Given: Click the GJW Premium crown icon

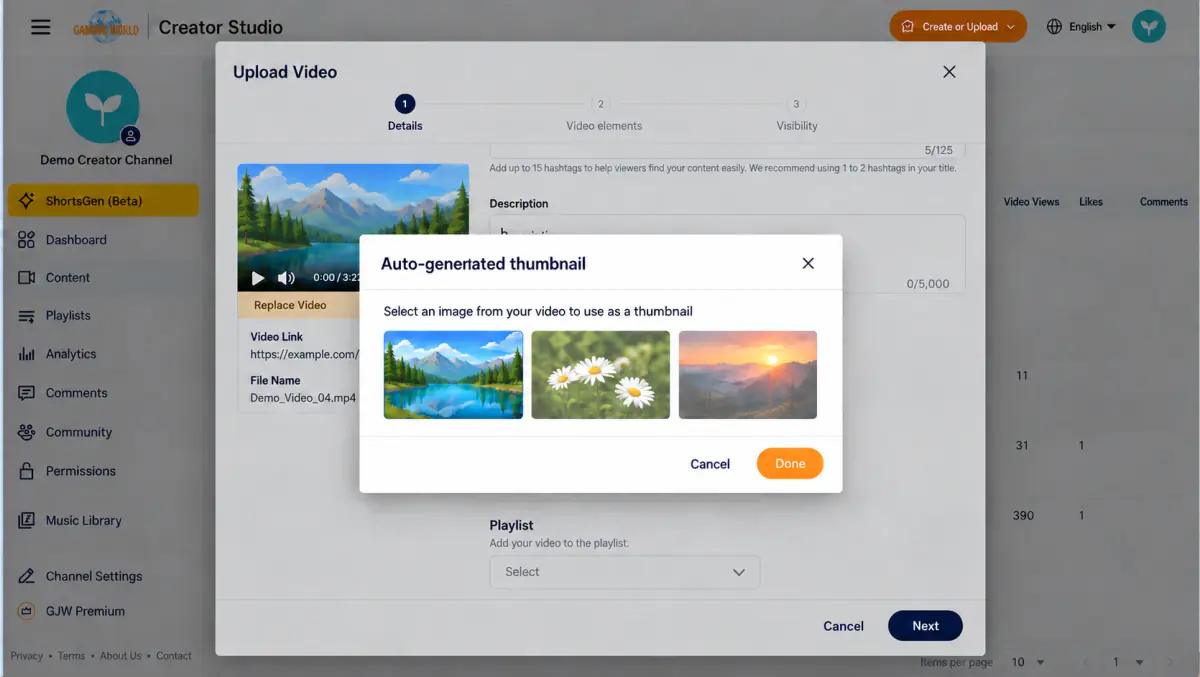Looking at the screenshot, I should tap(27, 611).
